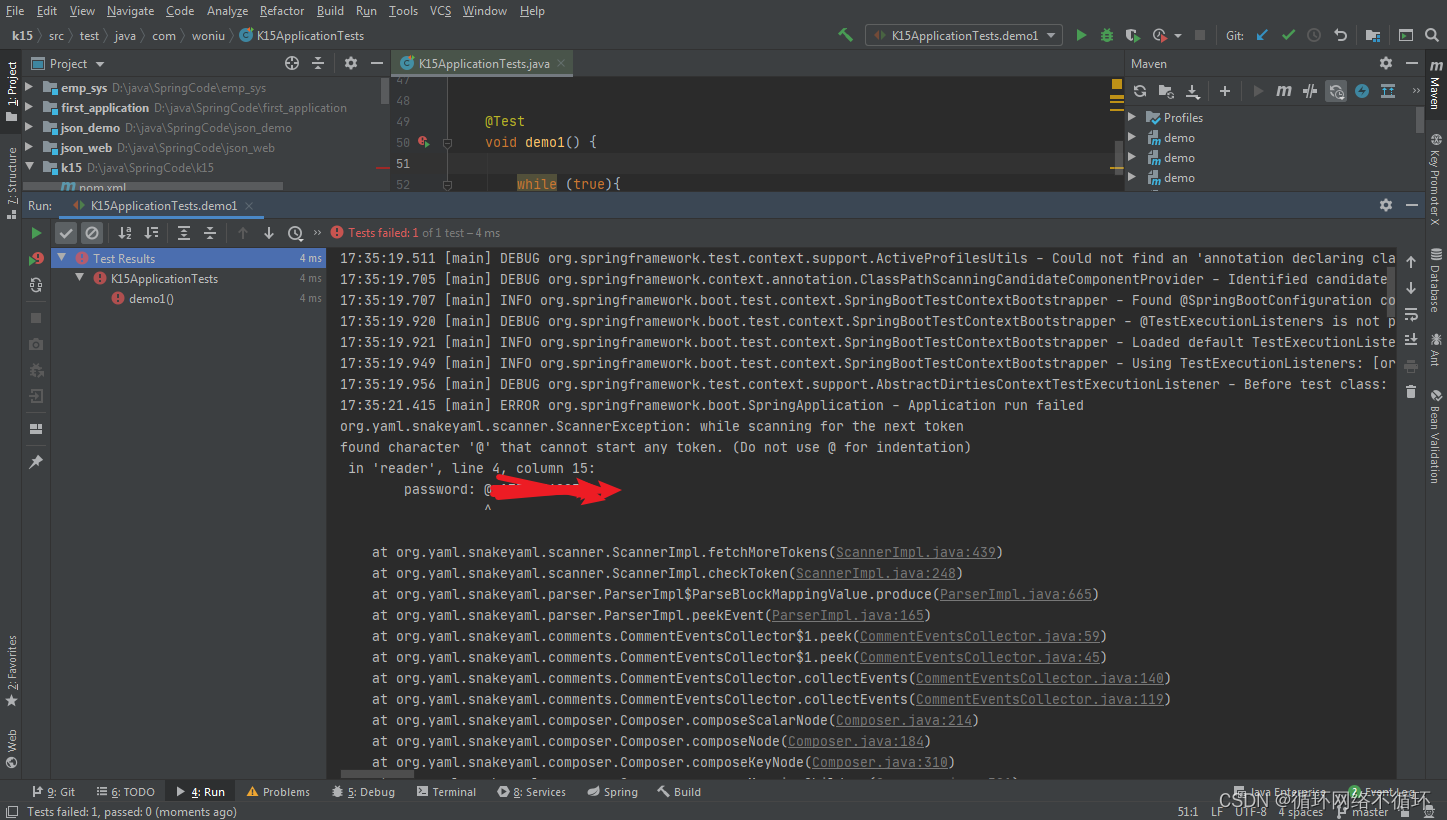This screenshot has height=820, width=1447.
Task: Open ScannerImpl.java:439 from the stack trace
Action: point(915,551)
